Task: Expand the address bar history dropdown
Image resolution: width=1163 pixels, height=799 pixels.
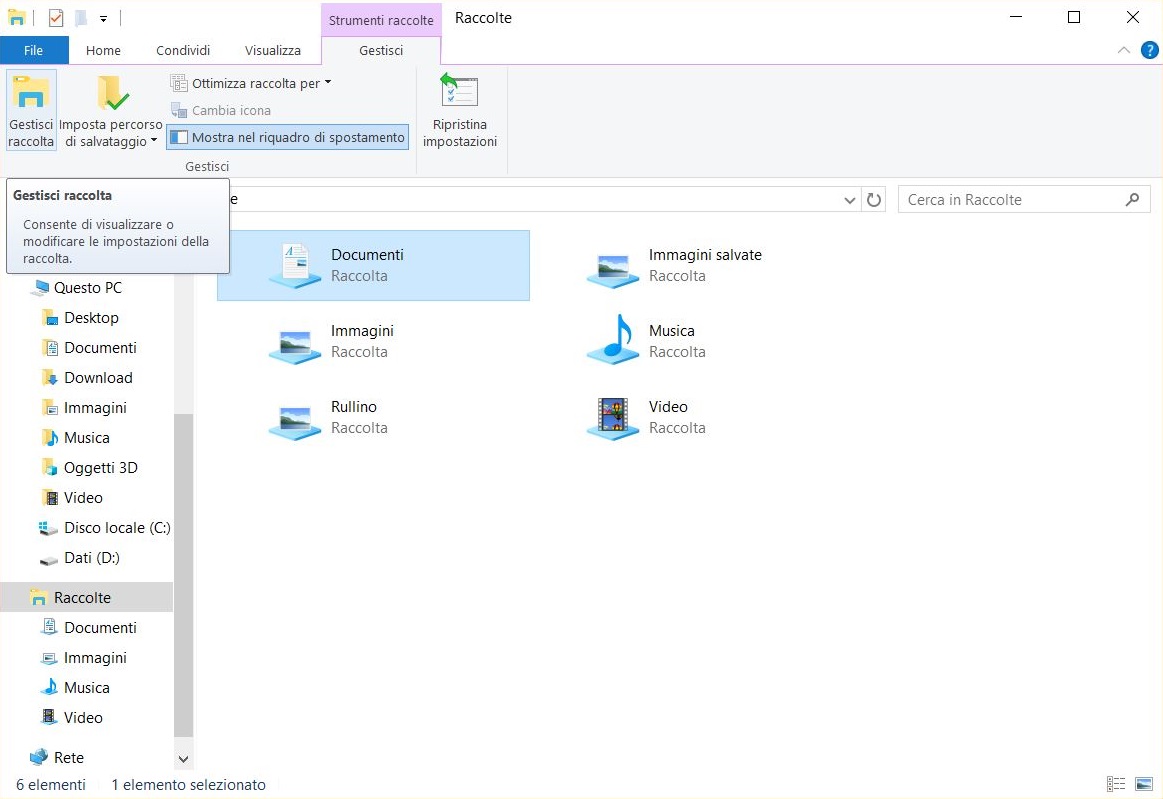Action: [850, 200]
